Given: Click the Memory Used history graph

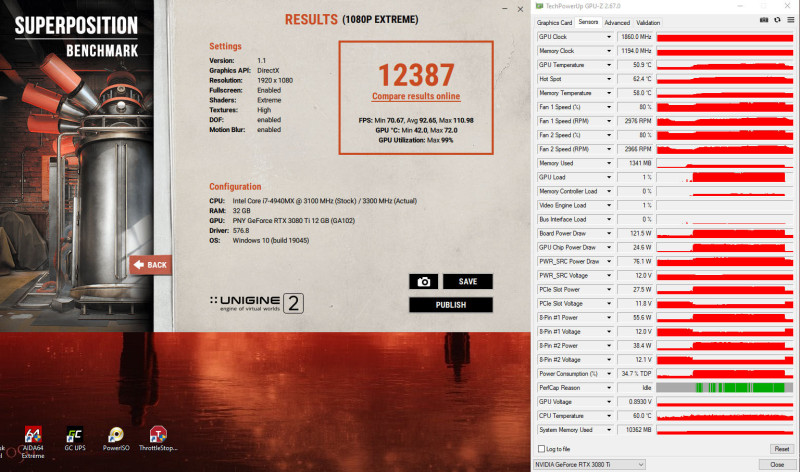Looking at the screenshot, I should (x=724, y=163).
